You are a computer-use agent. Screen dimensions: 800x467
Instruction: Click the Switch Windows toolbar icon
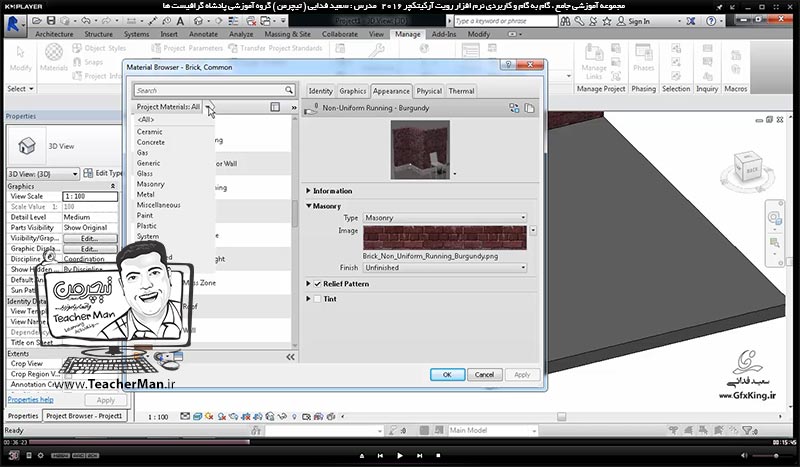266,21
